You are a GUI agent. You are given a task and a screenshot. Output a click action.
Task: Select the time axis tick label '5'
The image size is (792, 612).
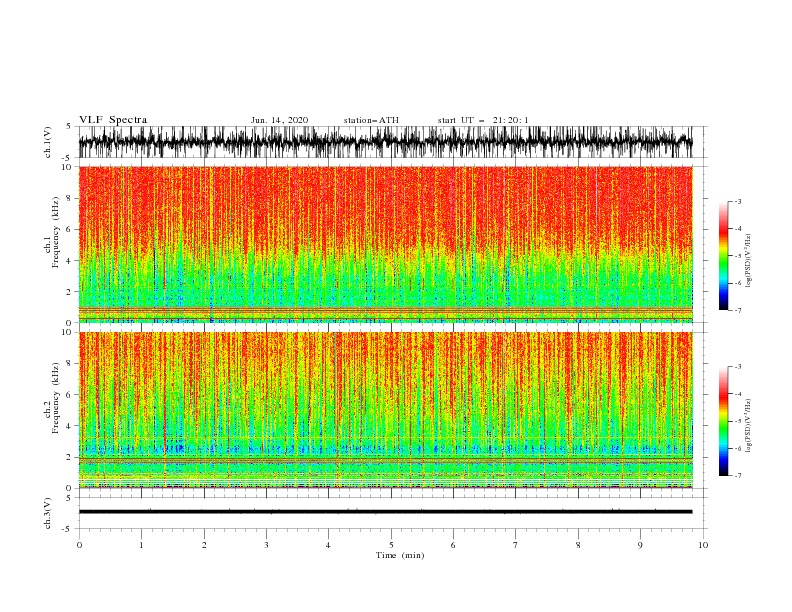(x=391, y=545)
